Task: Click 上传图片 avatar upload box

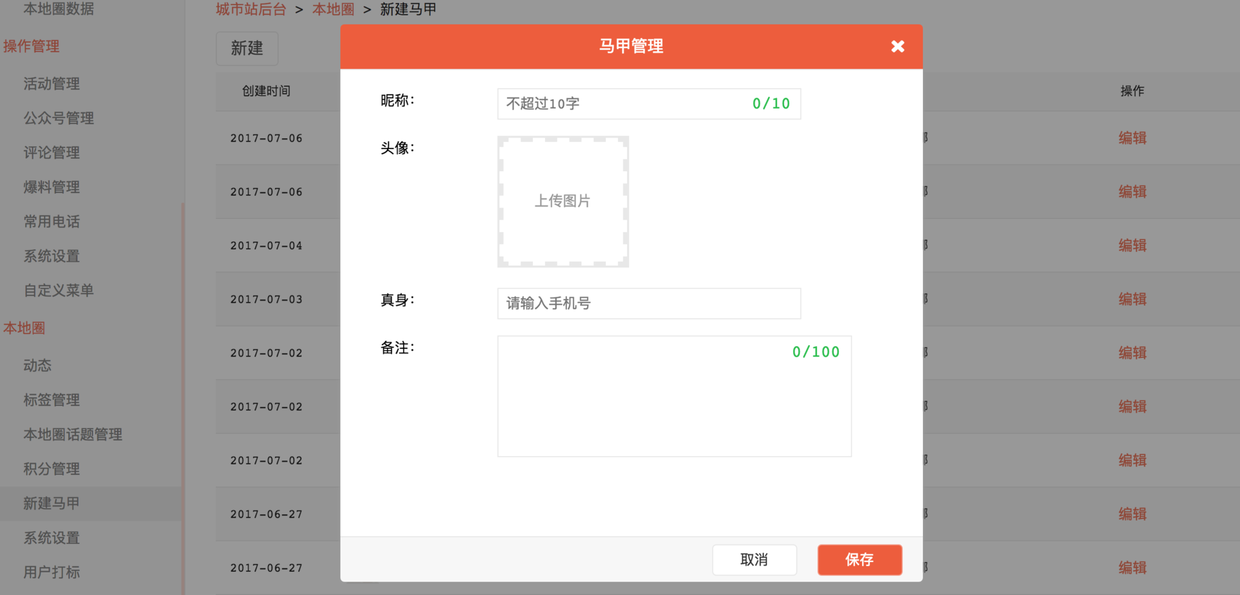Action: (563, 202)
